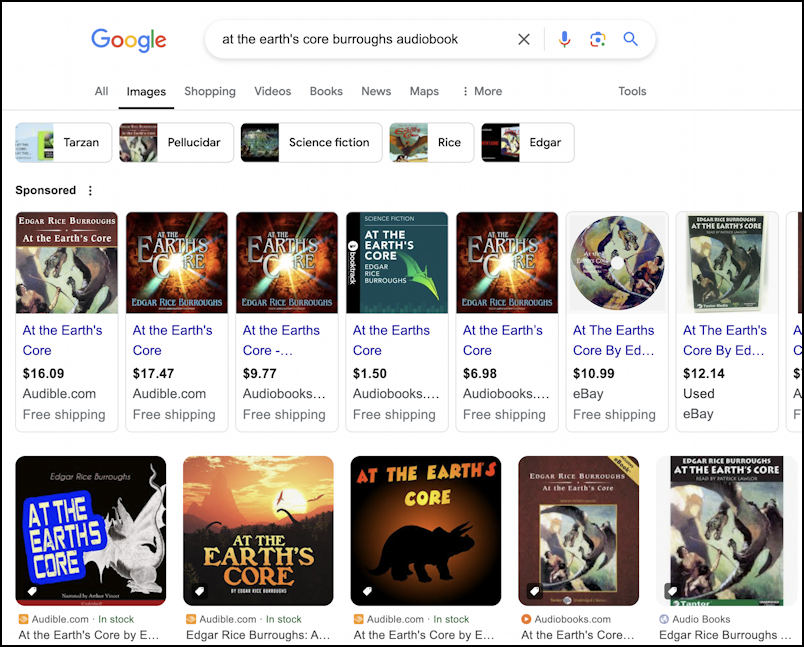Open the sunset dinosaur cover image result
804x647 pixels.
[258, 531]
